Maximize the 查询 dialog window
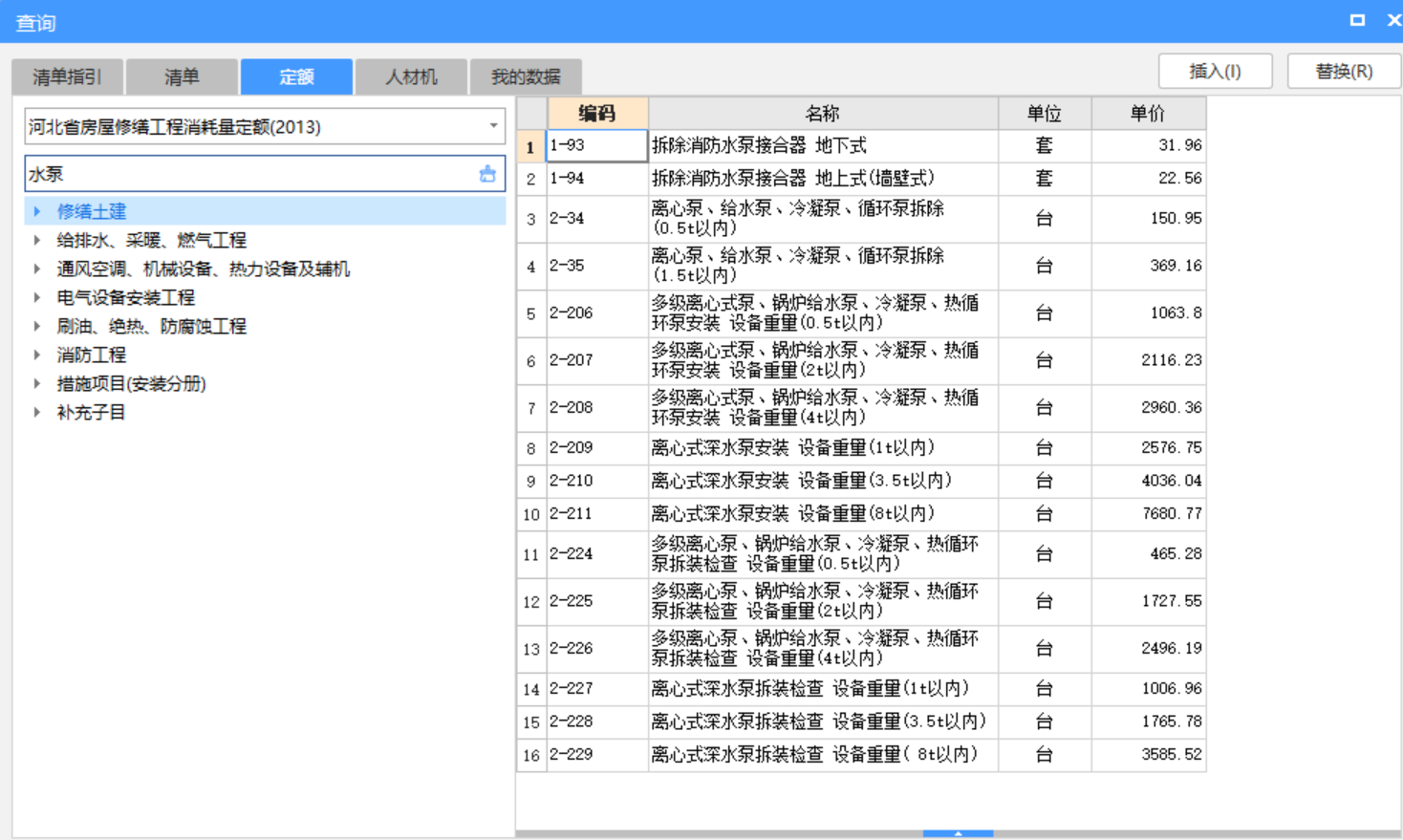Screen dimensions: 1403x840 click(1357, 20)
